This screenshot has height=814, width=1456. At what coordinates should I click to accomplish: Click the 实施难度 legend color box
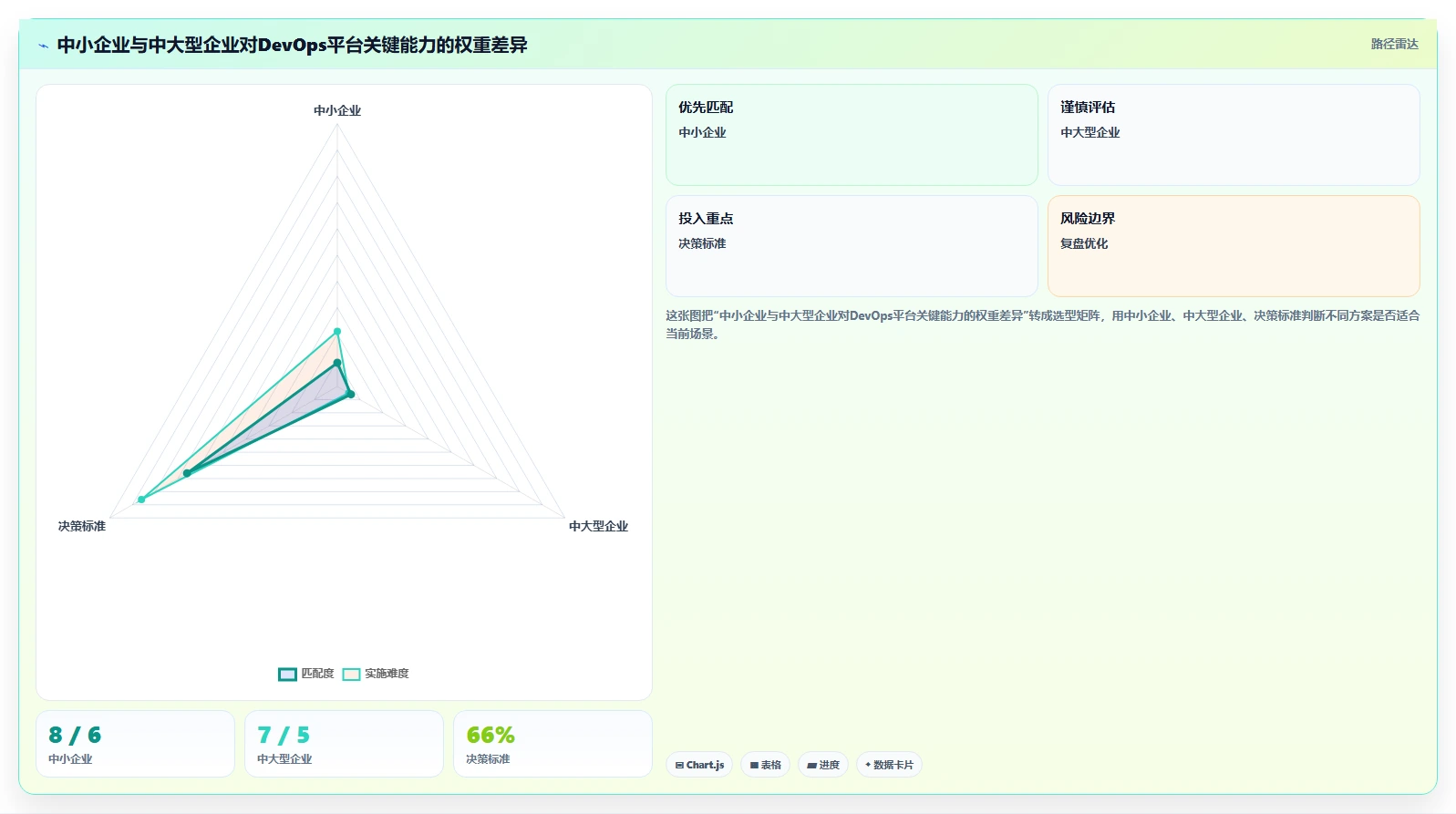coord(352,674)
